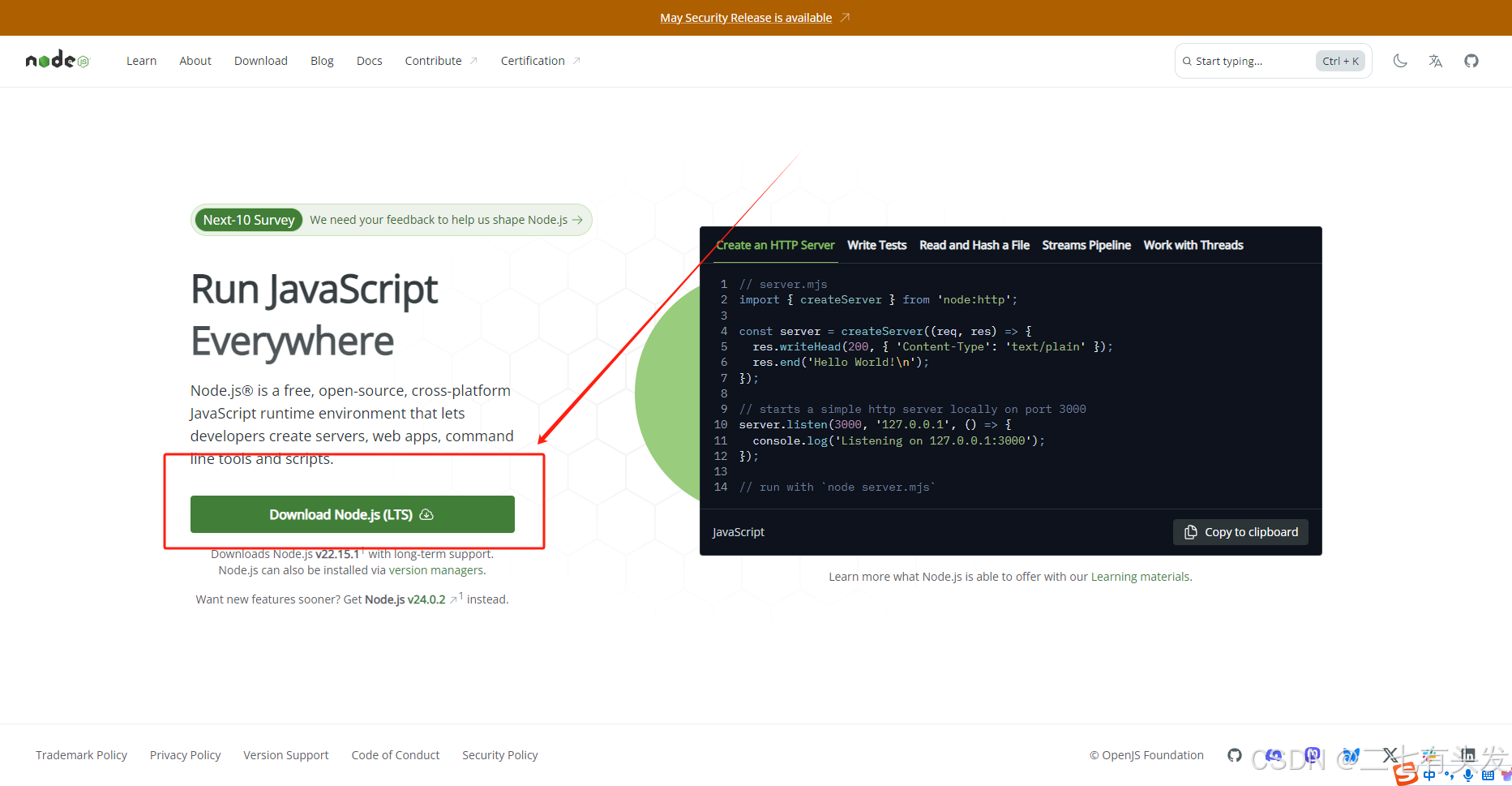Click the download cloud icon on LTS button
1512x786 pixels.
coord(426,514)
